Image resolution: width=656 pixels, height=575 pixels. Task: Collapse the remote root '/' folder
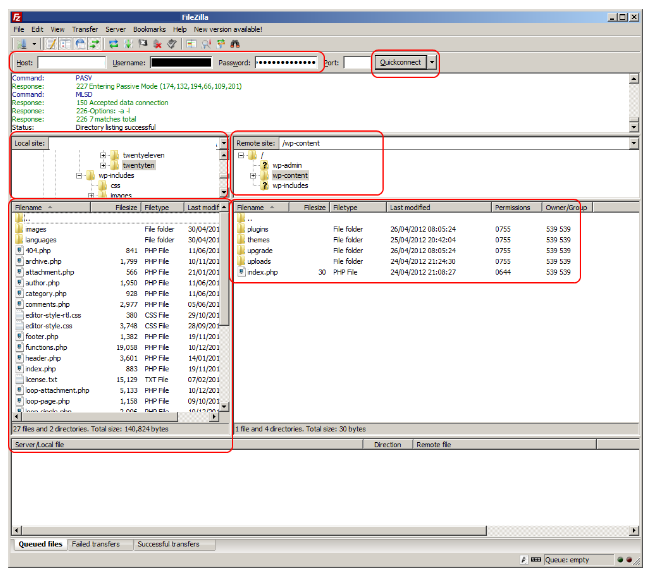[x=241, y=155]
